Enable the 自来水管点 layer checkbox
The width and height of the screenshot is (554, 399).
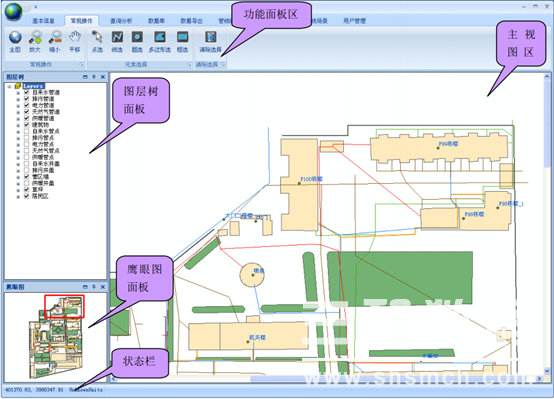click(x=26, y=131)
